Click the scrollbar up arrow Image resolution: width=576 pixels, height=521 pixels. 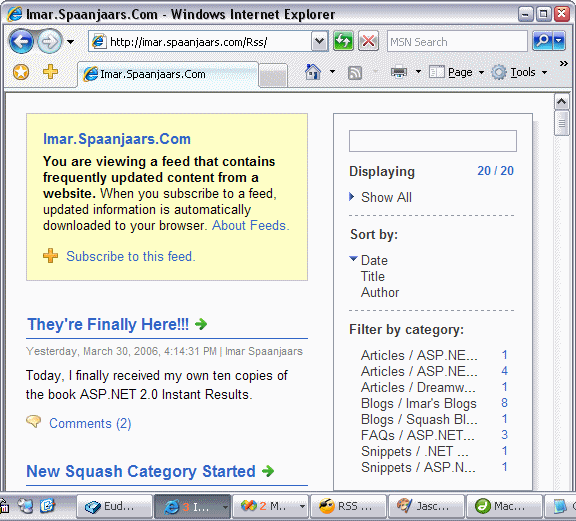561,101
